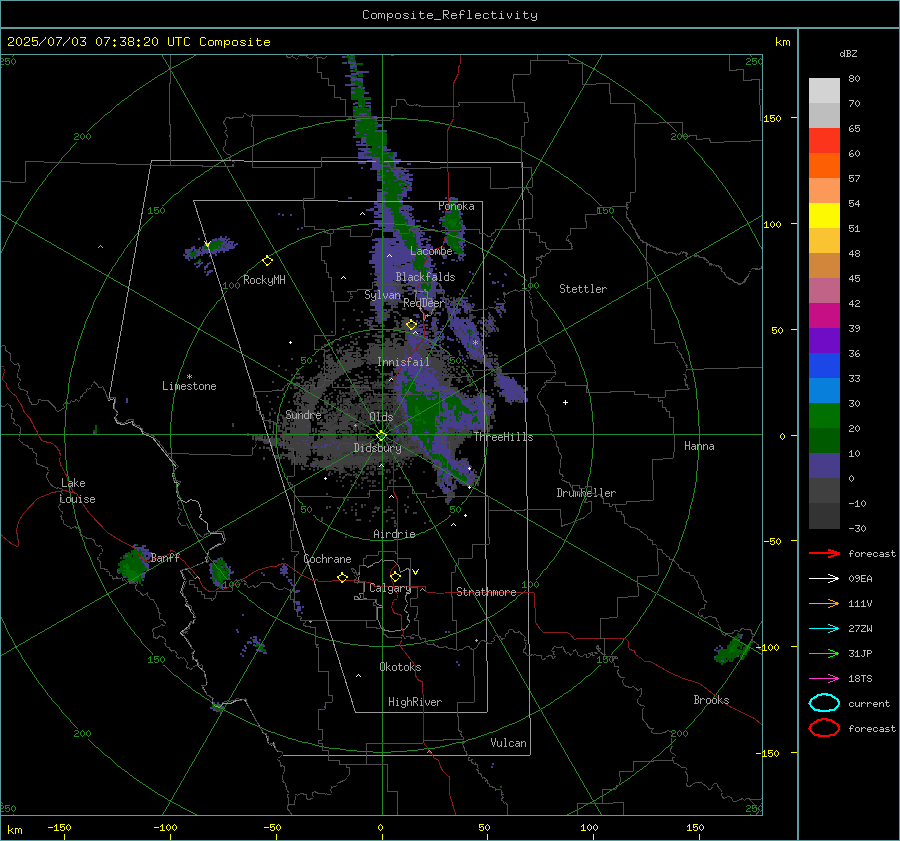The height and width of the screenshot is (841, 900).
Task: Click the magenta 18TS arrow icon
Action: 824,679
